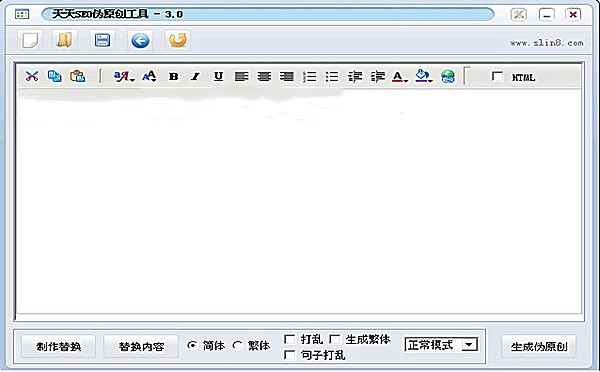The height and width of the screenshot is (372, 600).
Task: Insert hyperlink with the globe icon
Action: tap(447, 77)
